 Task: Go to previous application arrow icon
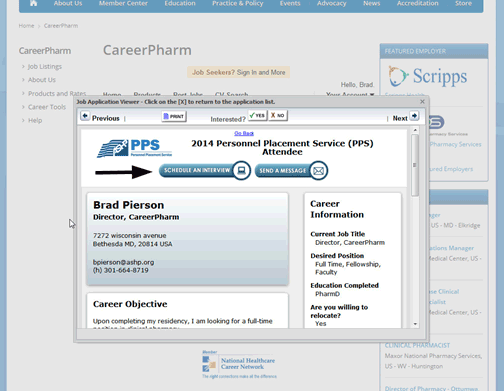click(85, 116)
